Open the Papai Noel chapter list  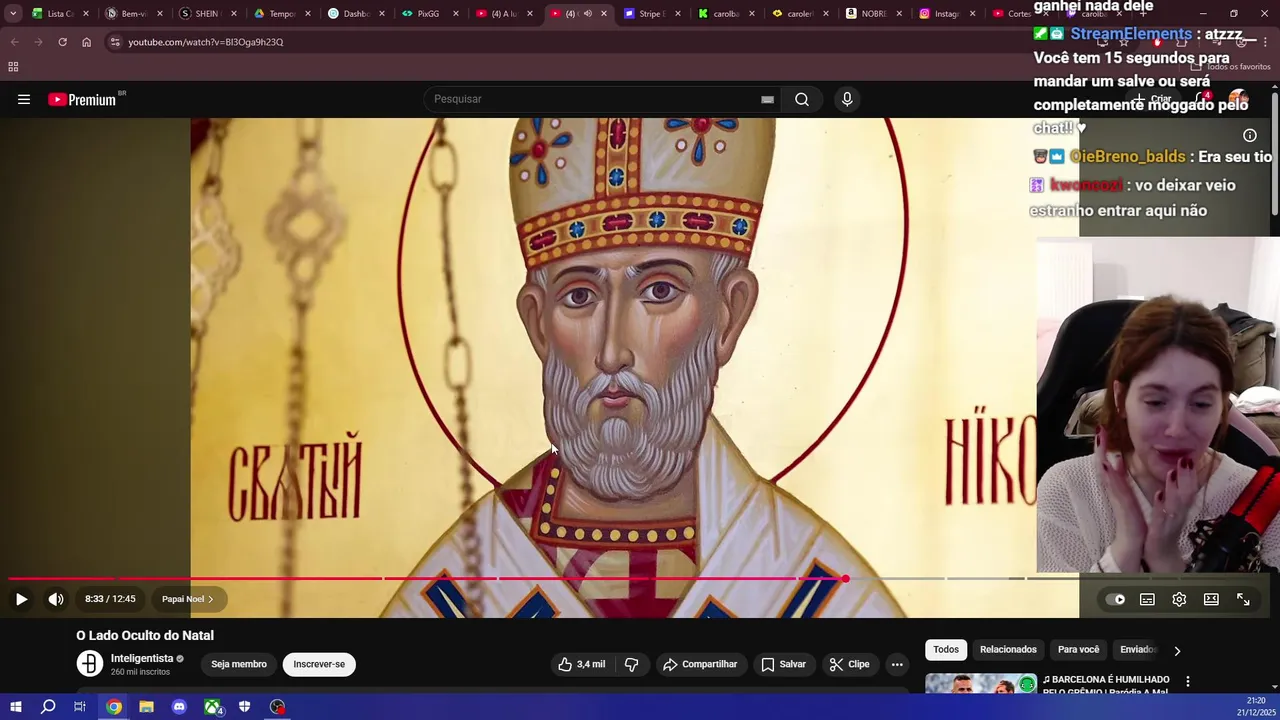pyautogui.click(x=188, y=599)
